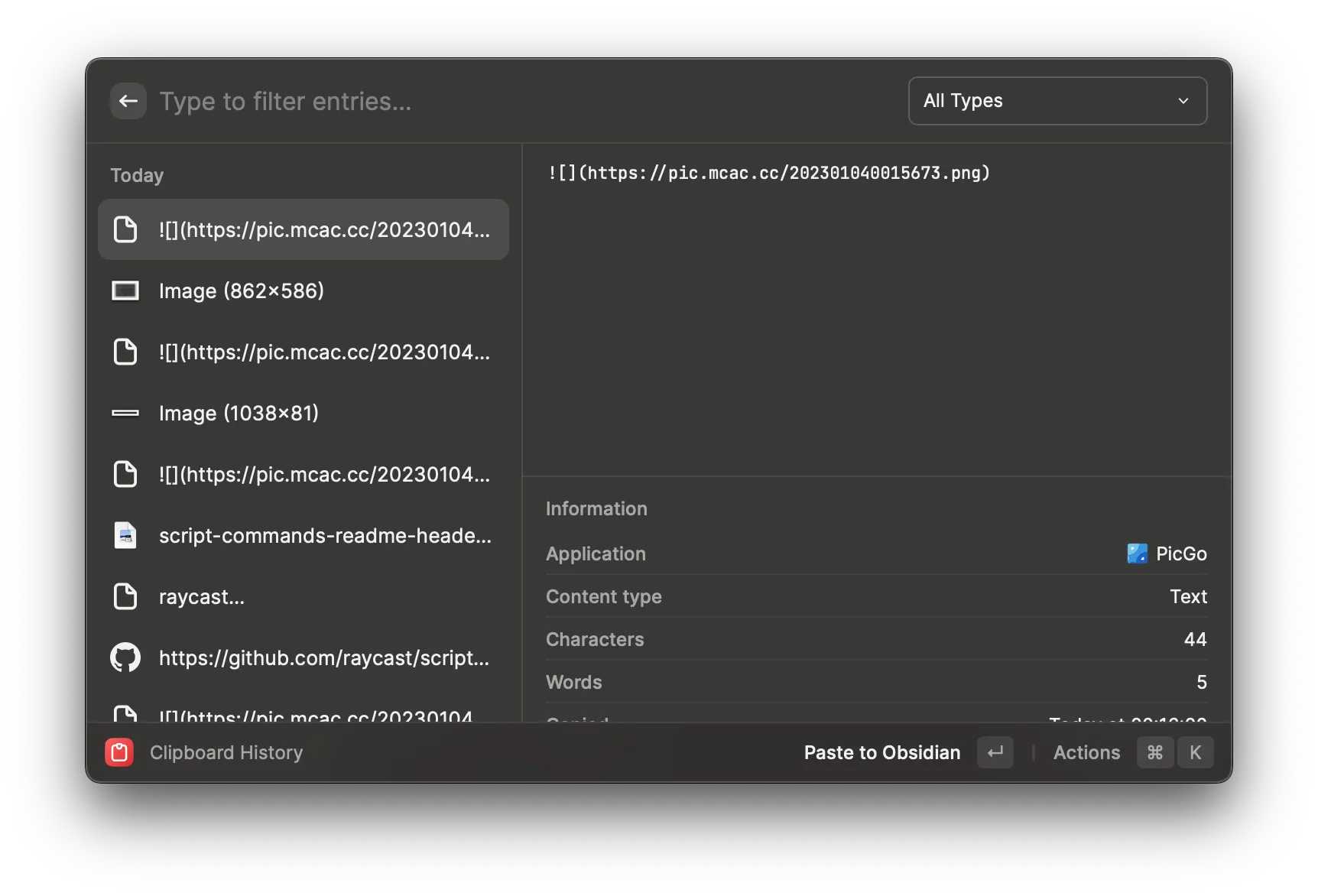Open the Actions menu
This screenshot has width=1318, height=896.
pos(1086,752)
